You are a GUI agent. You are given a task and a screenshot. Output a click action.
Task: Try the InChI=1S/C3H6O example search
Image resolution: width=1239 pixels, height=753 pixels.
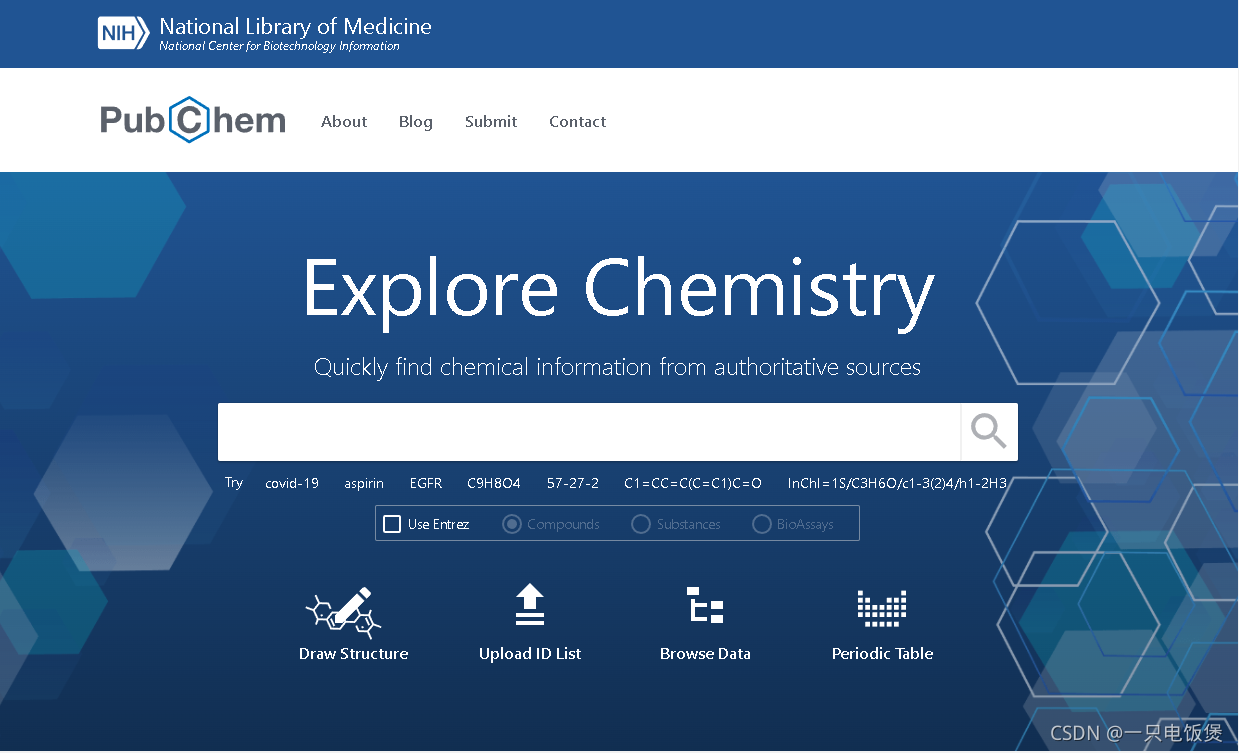(x=897, y=483)
